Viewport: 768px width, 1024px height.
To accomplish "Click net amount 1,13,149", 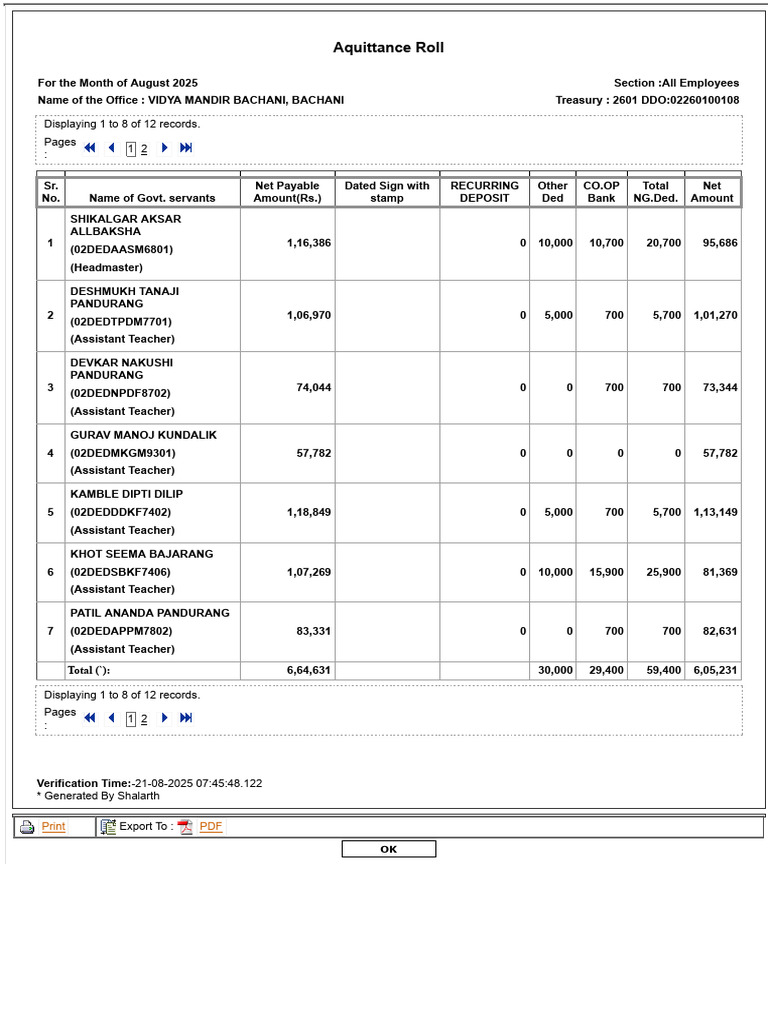I will pyautogui.click(x=716, y=513).
